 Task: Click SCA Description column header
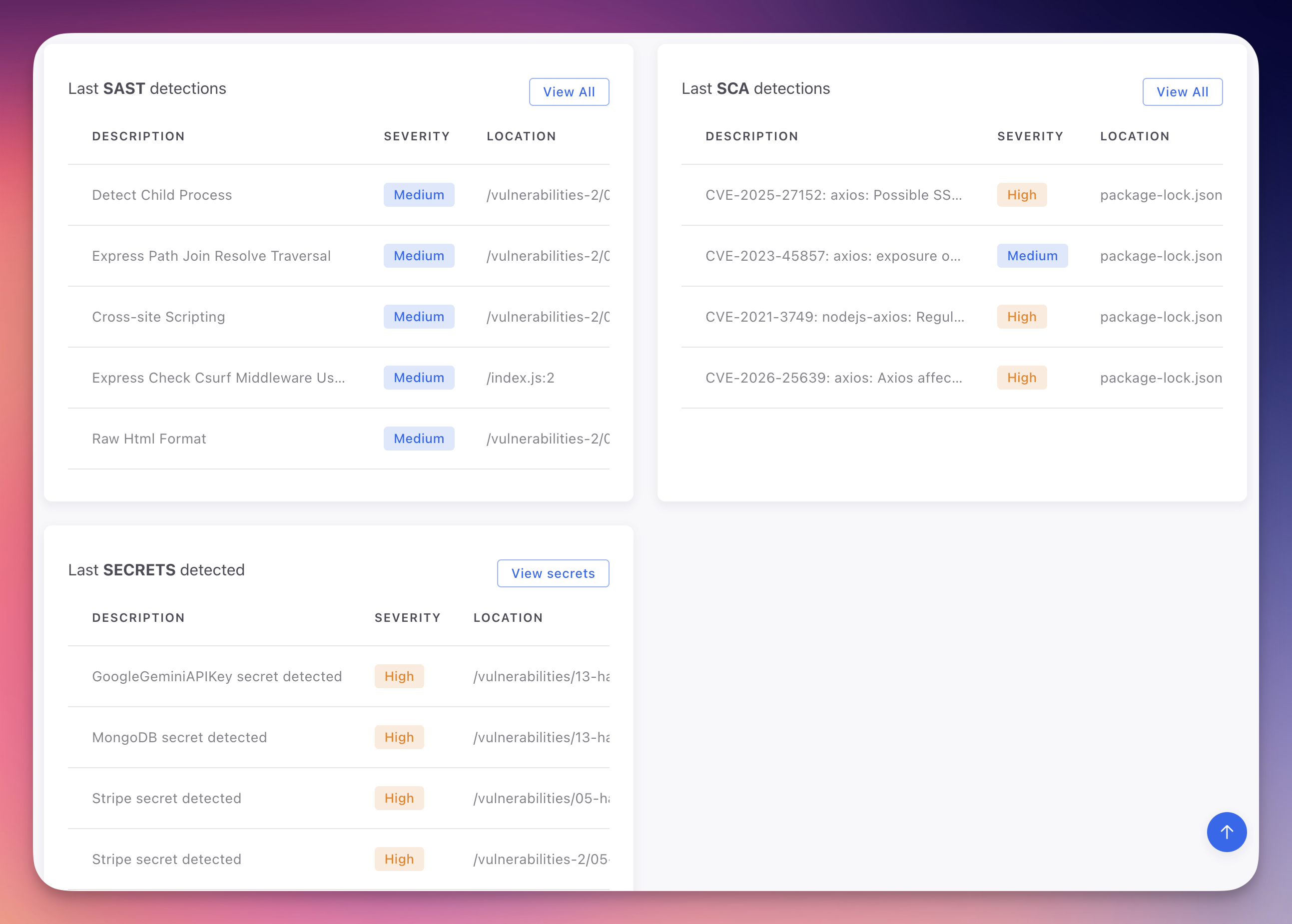point(751,136)
